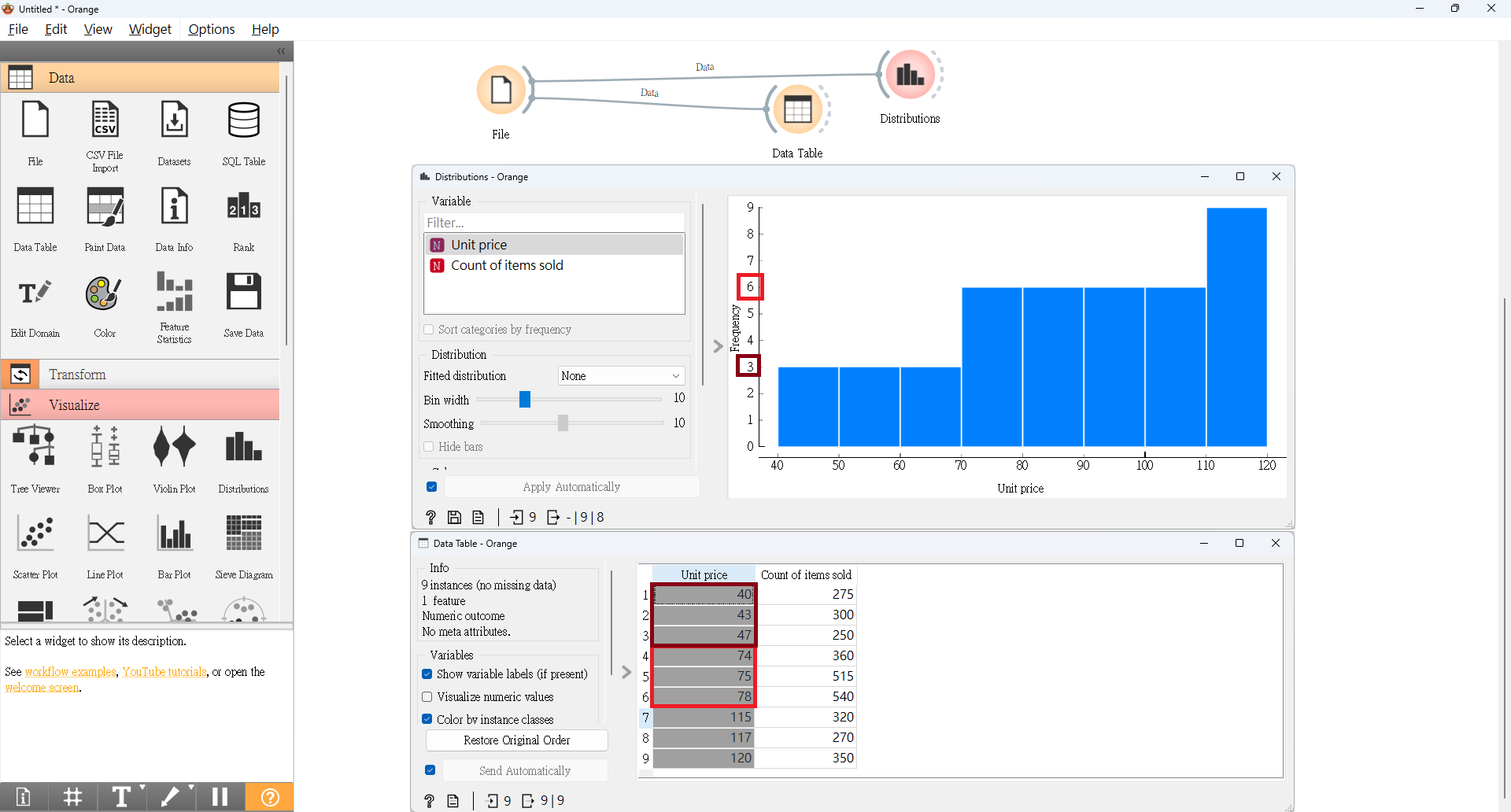Click the Restore Original Order button
The height and width of the screenshot is (812, 1511).
coord(516,740)
